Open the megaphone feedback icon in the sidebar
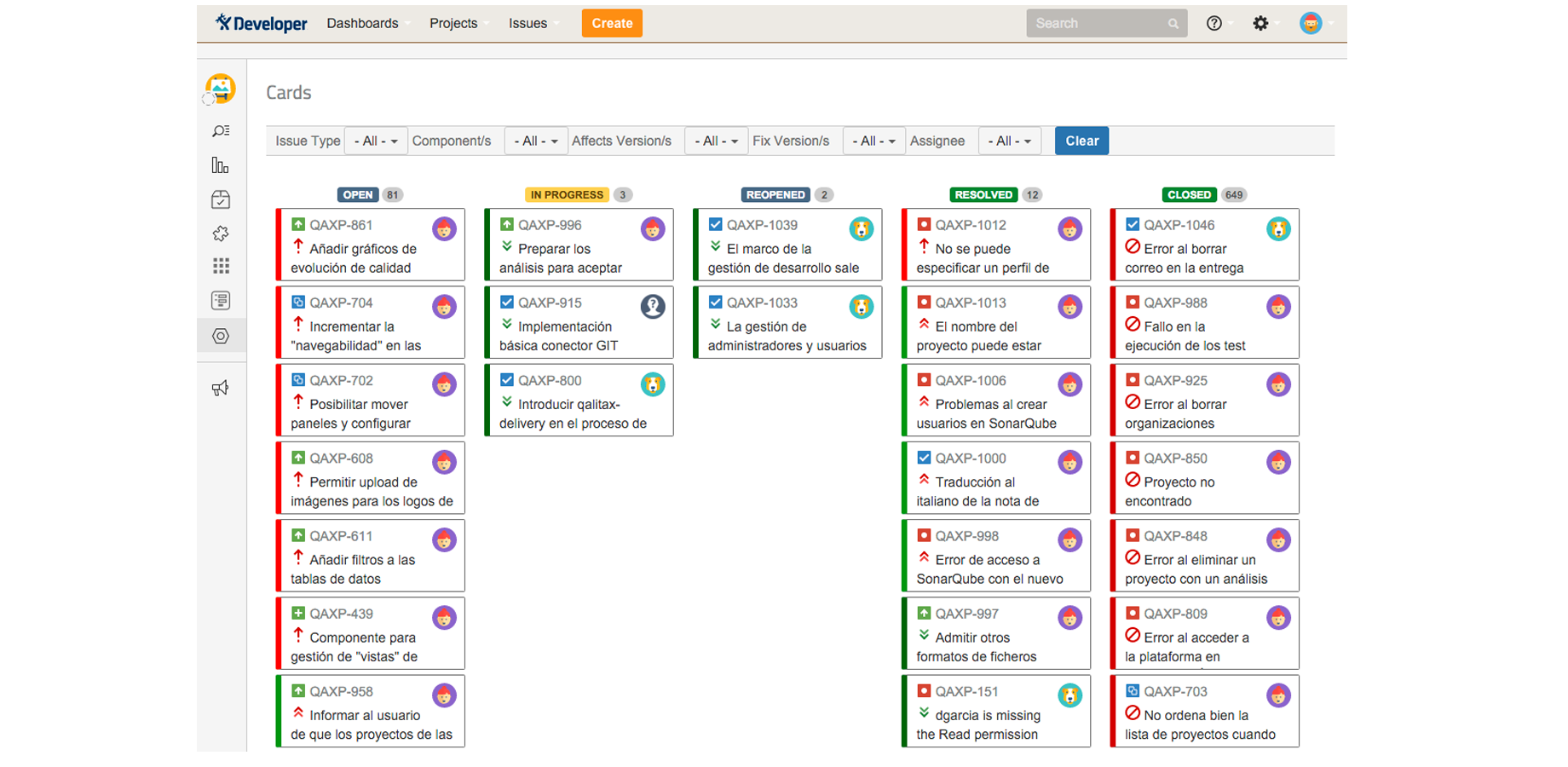 click(221, 389)
